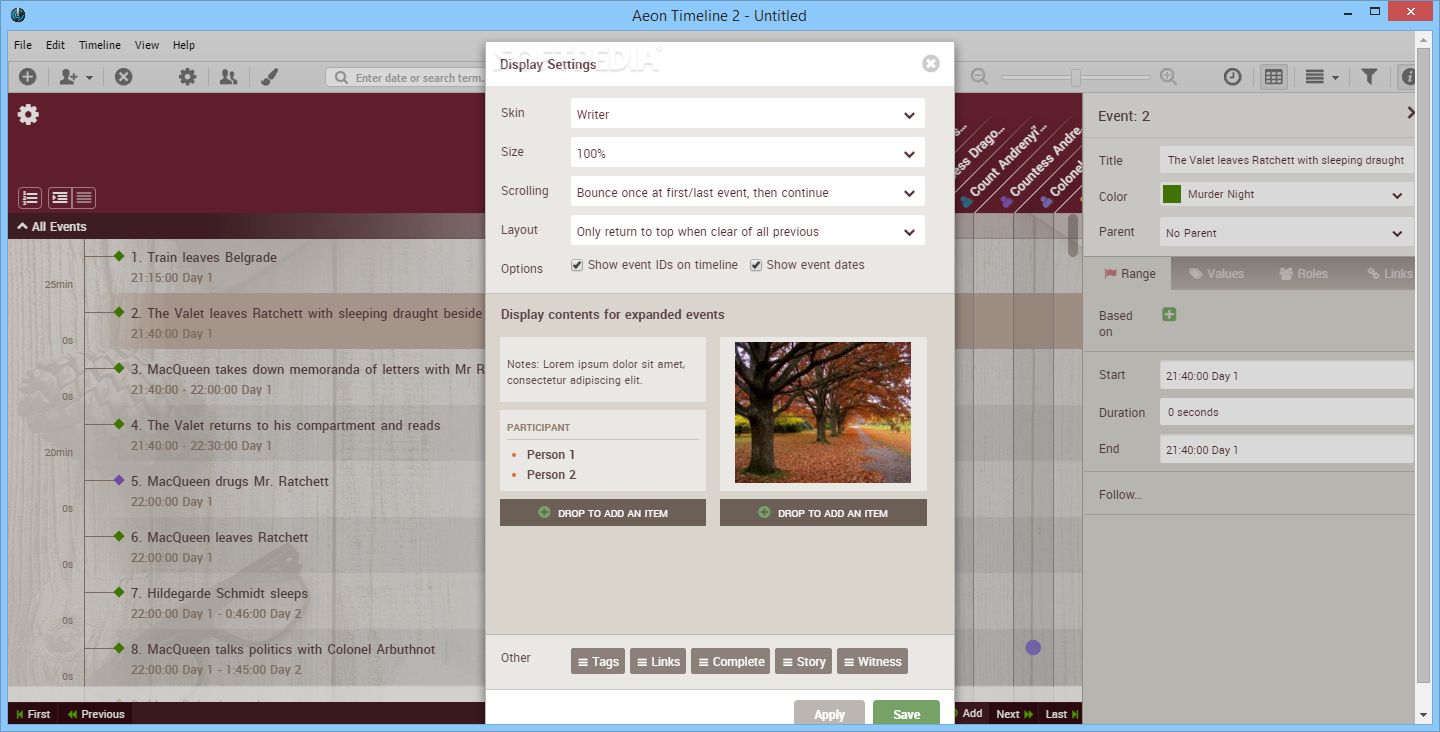Switch to the Links tab
The height and width of the screenshot is (732, 1440).
click(1389, 273)
